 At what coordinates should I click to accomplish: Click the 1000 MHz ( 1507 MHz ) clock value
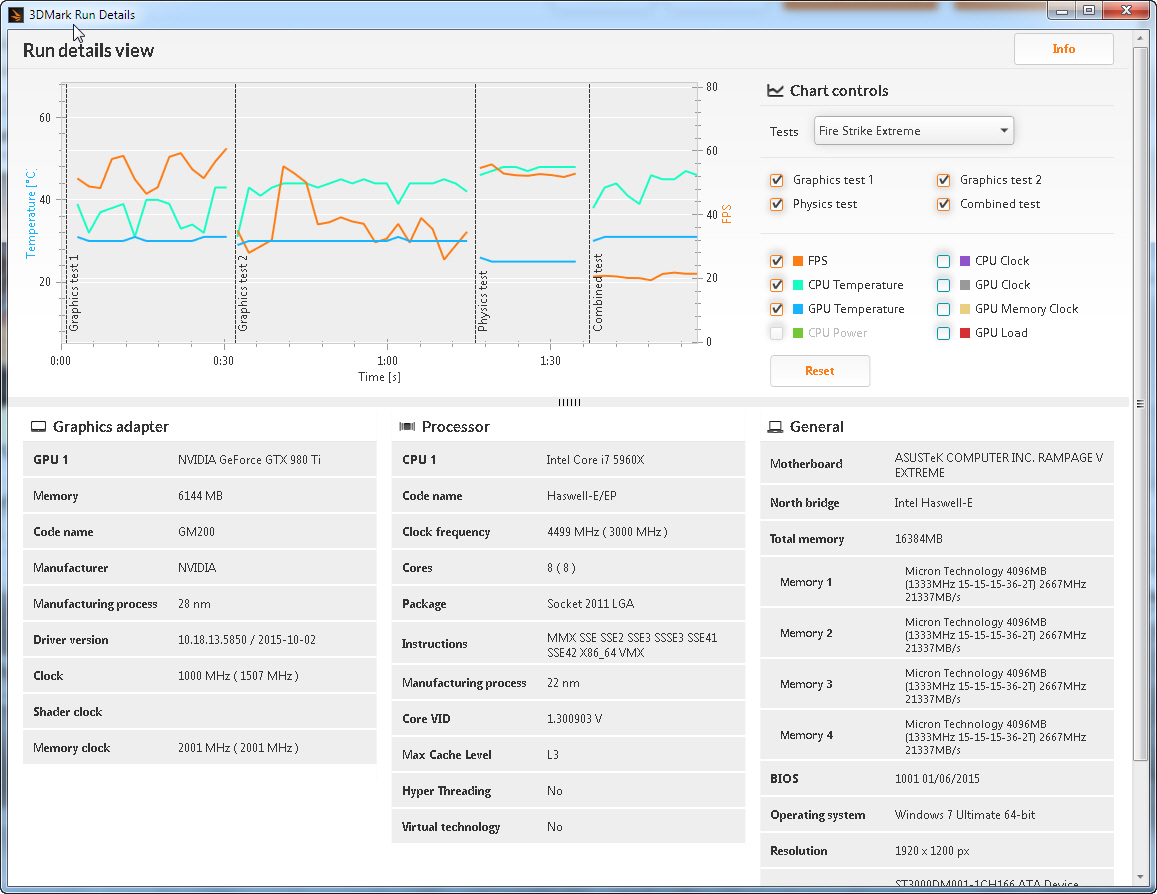pyautogui.click(x=238, y=676)
